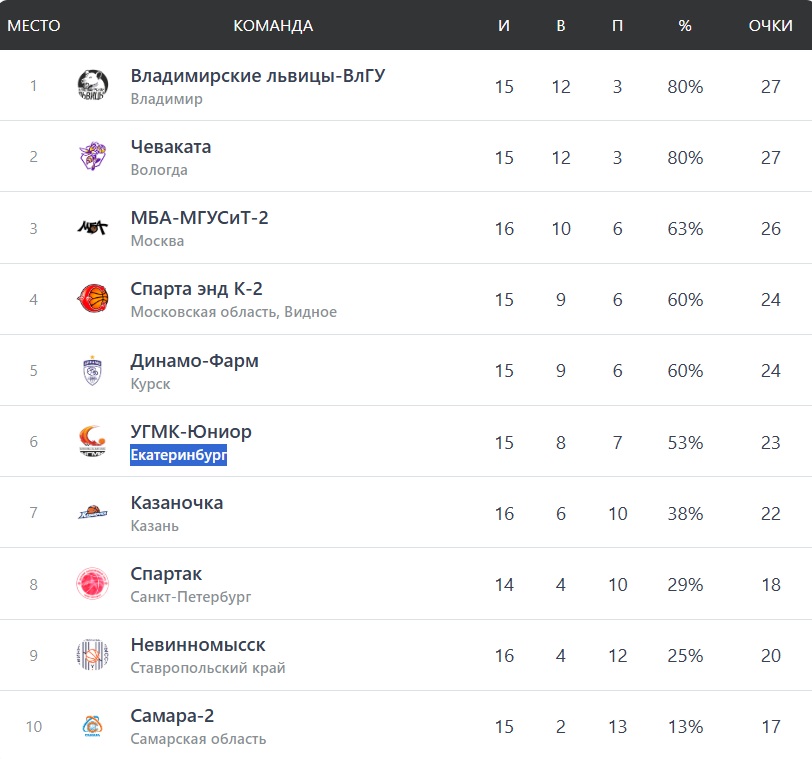Click the pink Спартак team logo
Image resolution: width=812 pixels, height=759 pixels.
pyautogui.click(x=93, y=584)
